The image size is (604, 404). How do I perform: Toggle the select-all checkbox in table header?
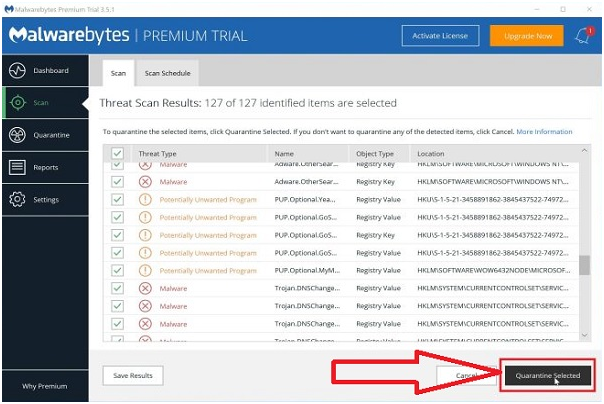click(x=117, y=153)
